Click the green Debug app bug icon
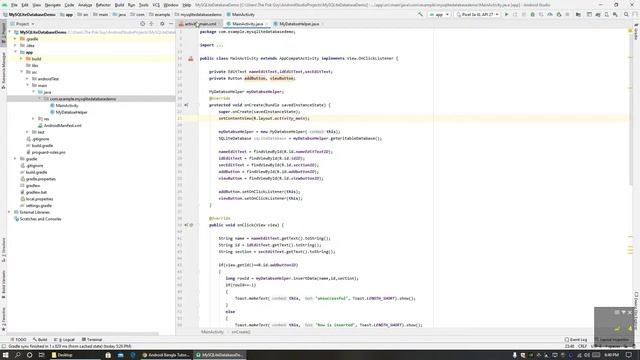 tap(533, 14)
